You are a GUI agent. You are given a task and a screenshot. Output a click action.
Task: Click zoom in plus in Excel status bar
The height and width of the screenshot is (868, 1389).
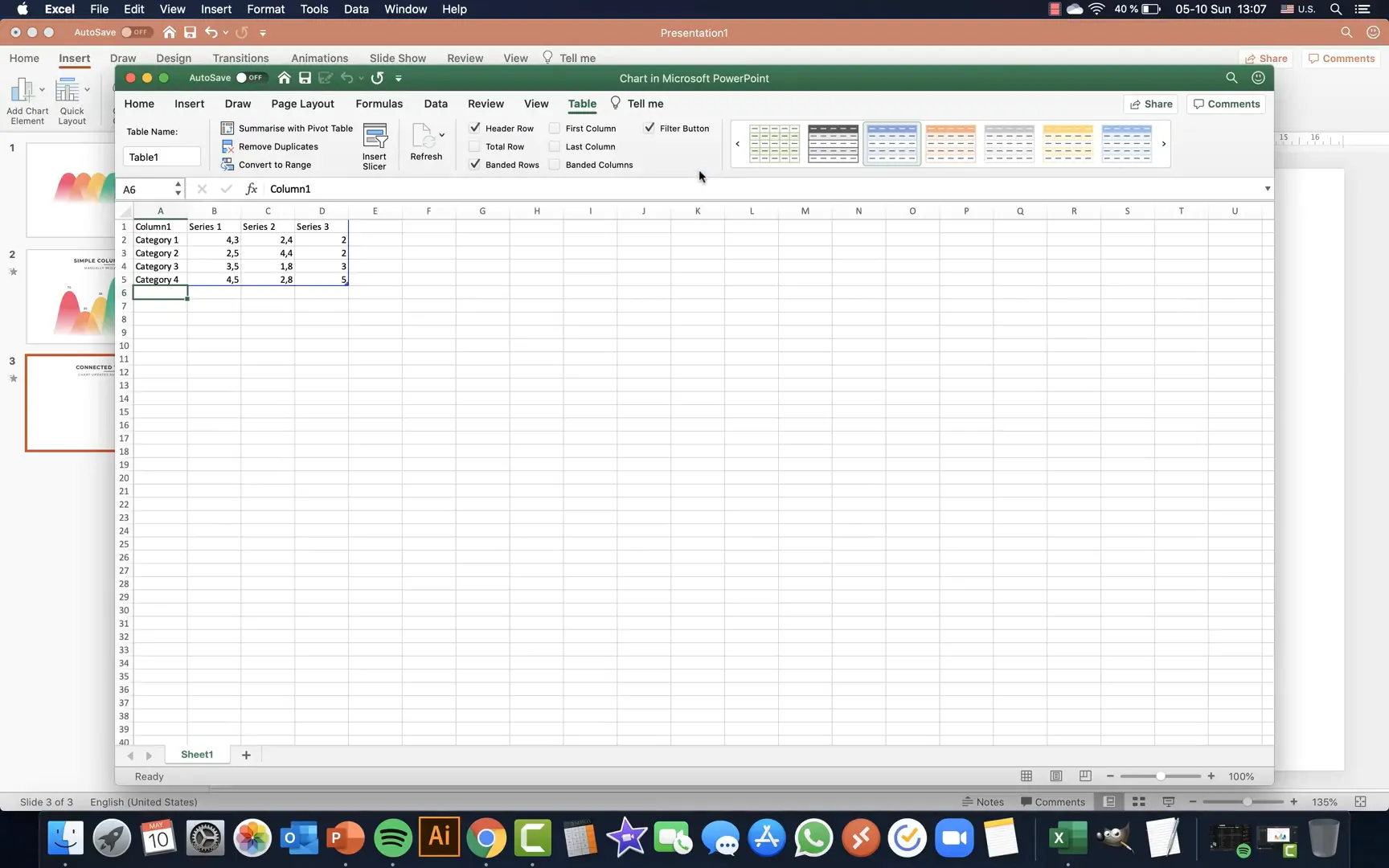coord(1211,776)
